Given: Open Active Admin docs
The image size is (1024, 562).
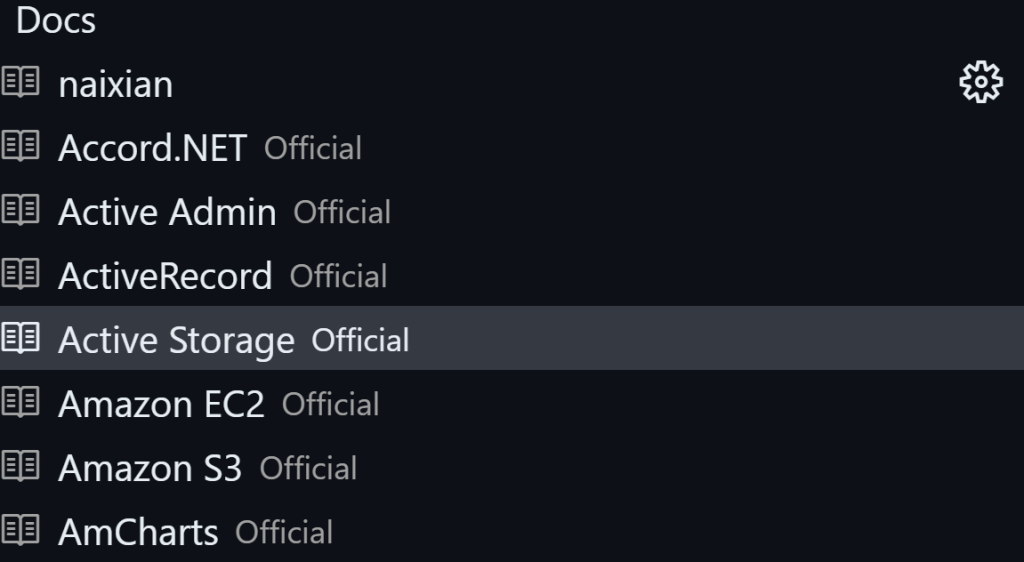Looking at the screenshot, I should [x=167, y=212].
